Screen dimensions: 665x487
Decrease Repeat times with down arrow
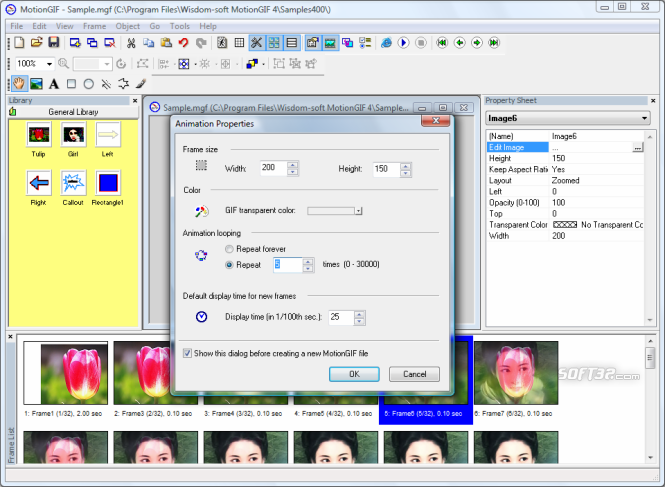coord(308,269)
